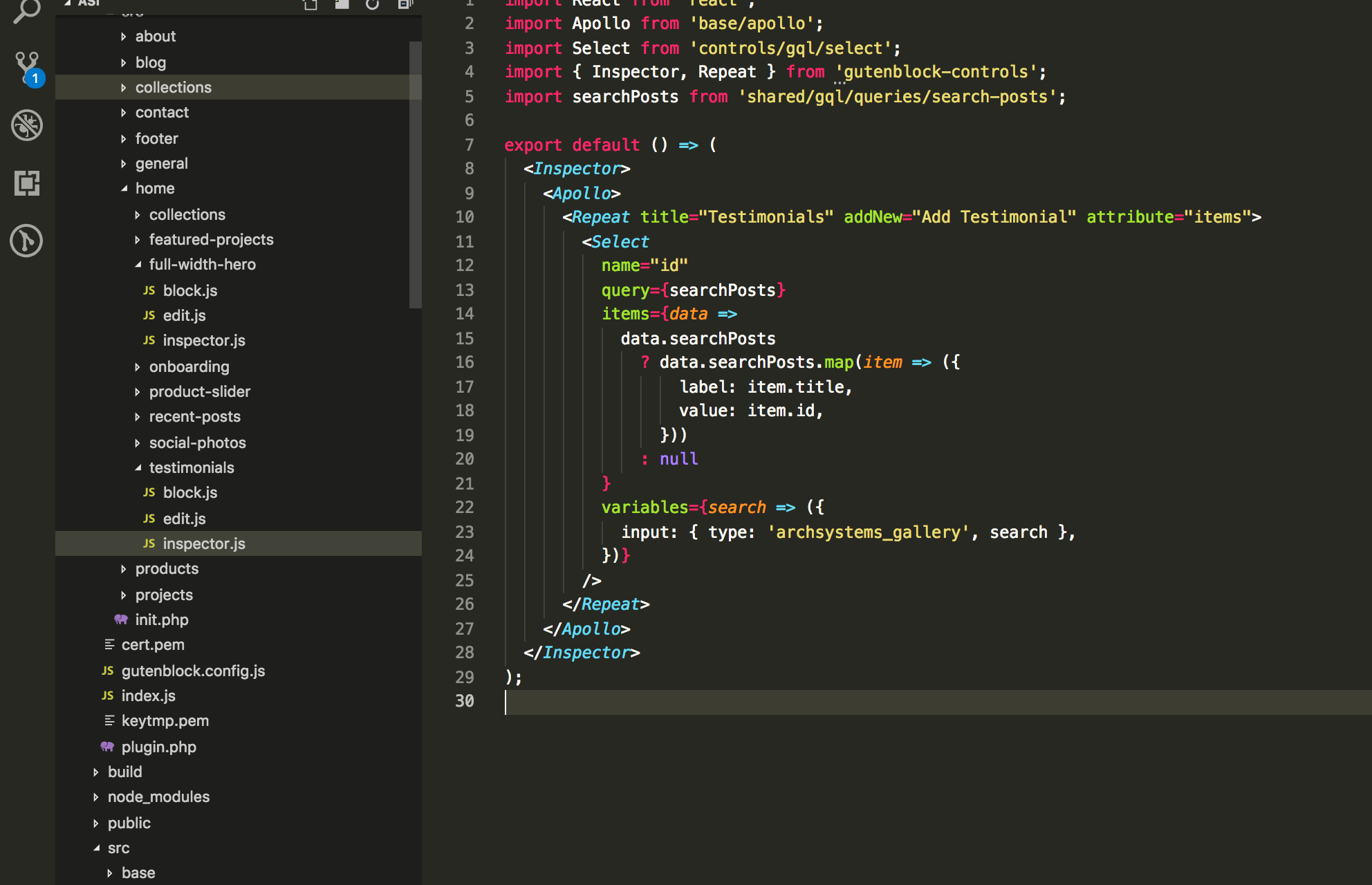This screenshot has width=1372, height=885.
Task: Expand the node_modules folder
Action: coord(158,796)
